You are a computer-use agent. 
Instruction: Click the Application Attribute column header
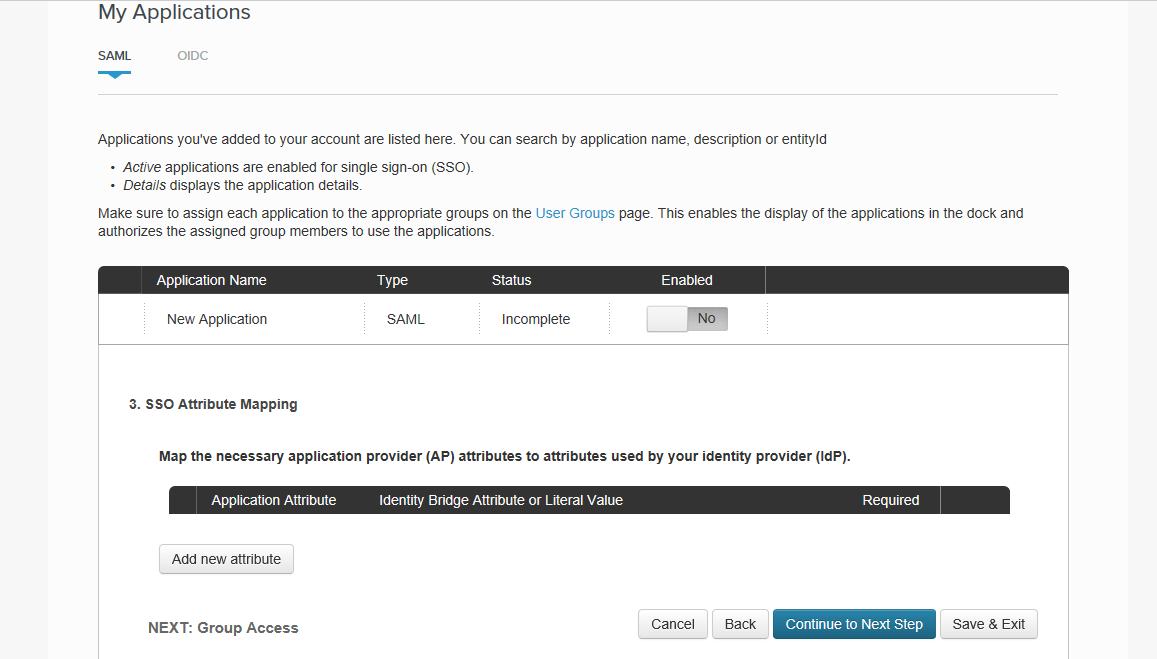click(x=274, y=500)
